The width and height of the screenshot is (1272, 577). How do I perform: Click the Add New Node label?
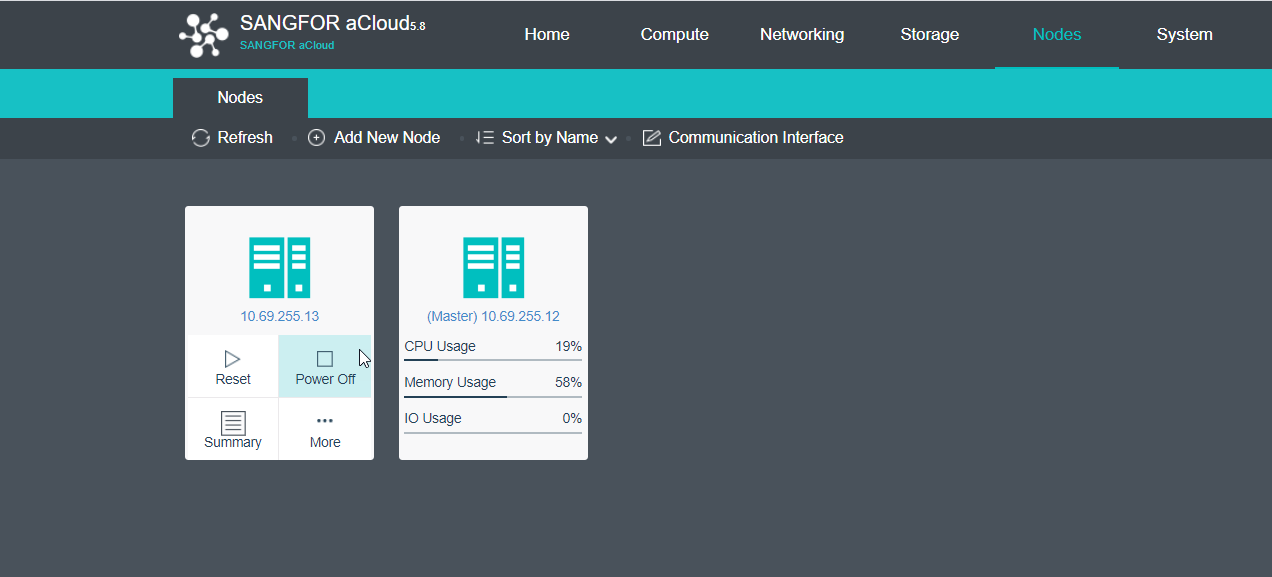click(387, 138)
